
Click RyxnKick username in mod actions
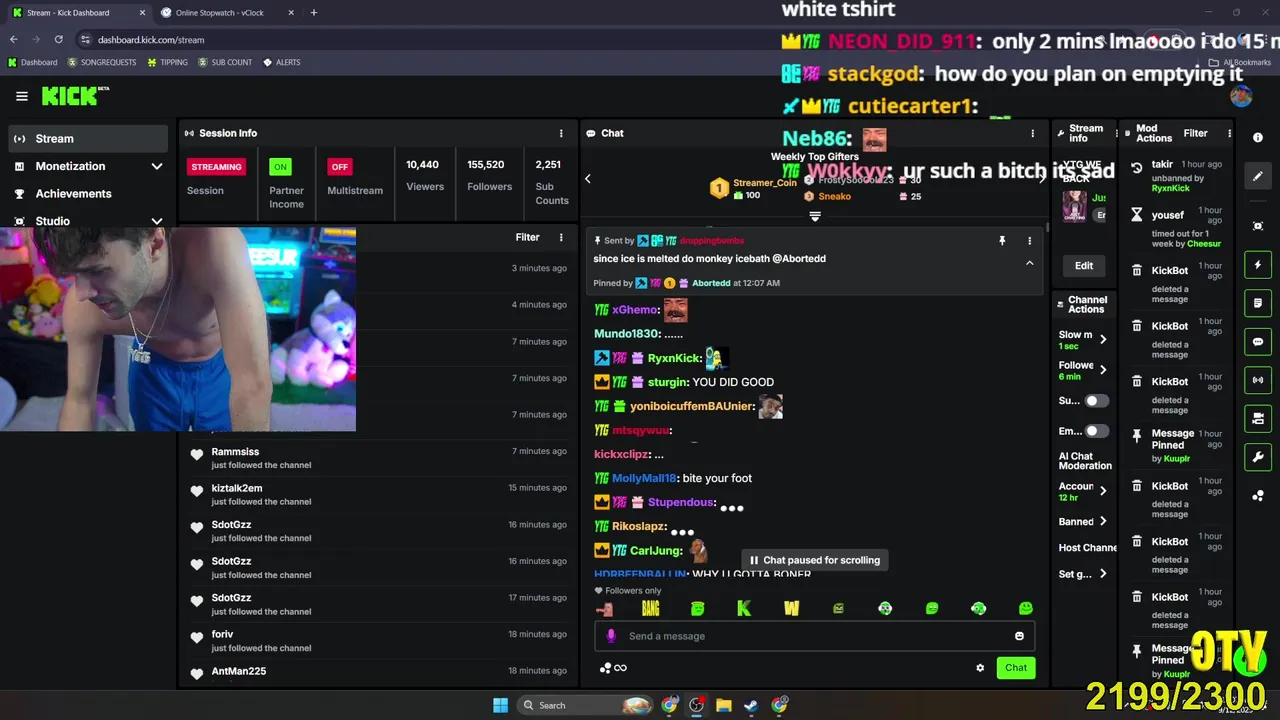[1171, 188]
